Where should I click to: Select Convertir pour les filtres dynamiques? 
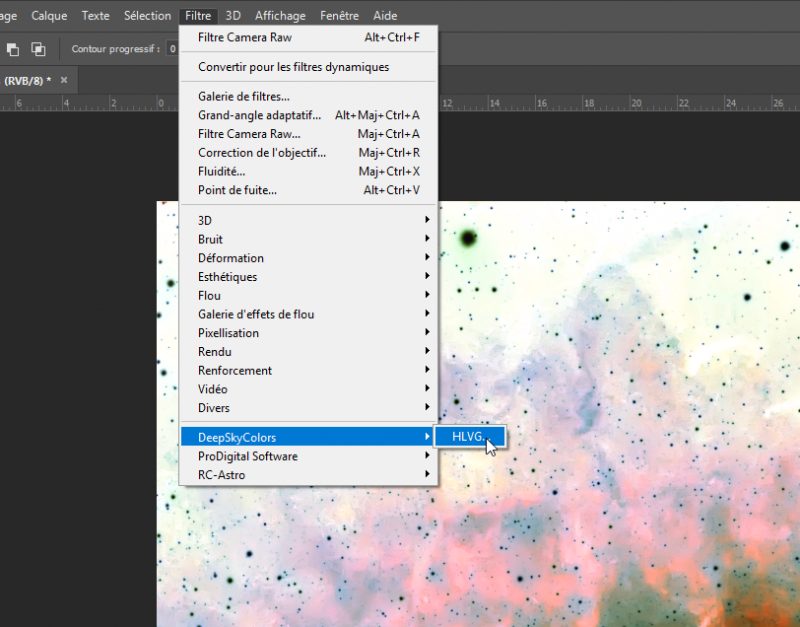[x=308, y=67]
